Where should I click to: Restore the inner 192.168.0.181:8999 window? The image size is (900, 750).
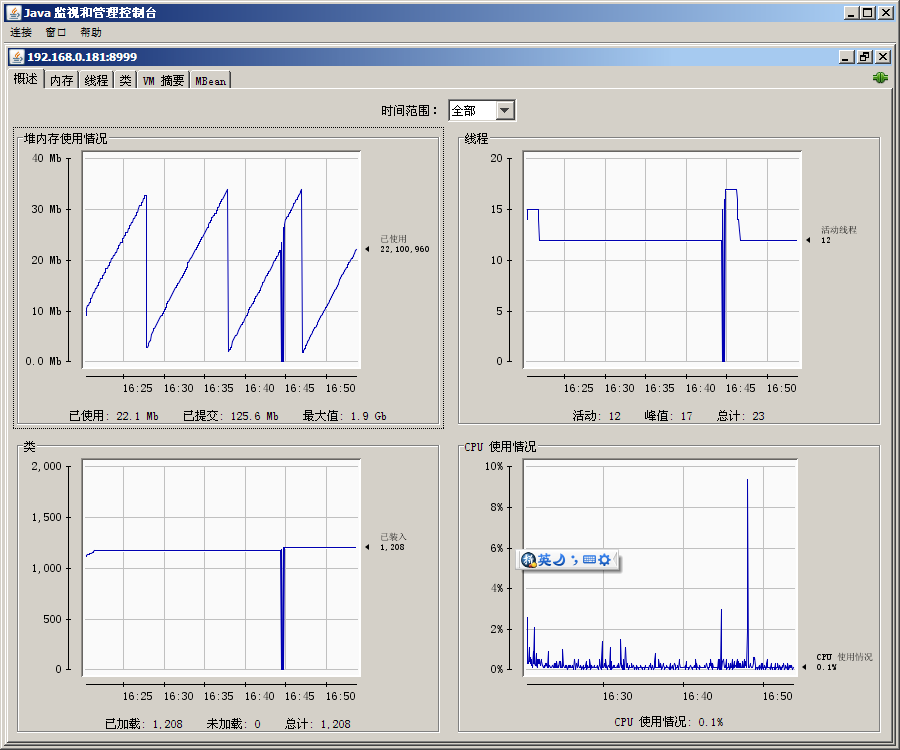[865, 57]
